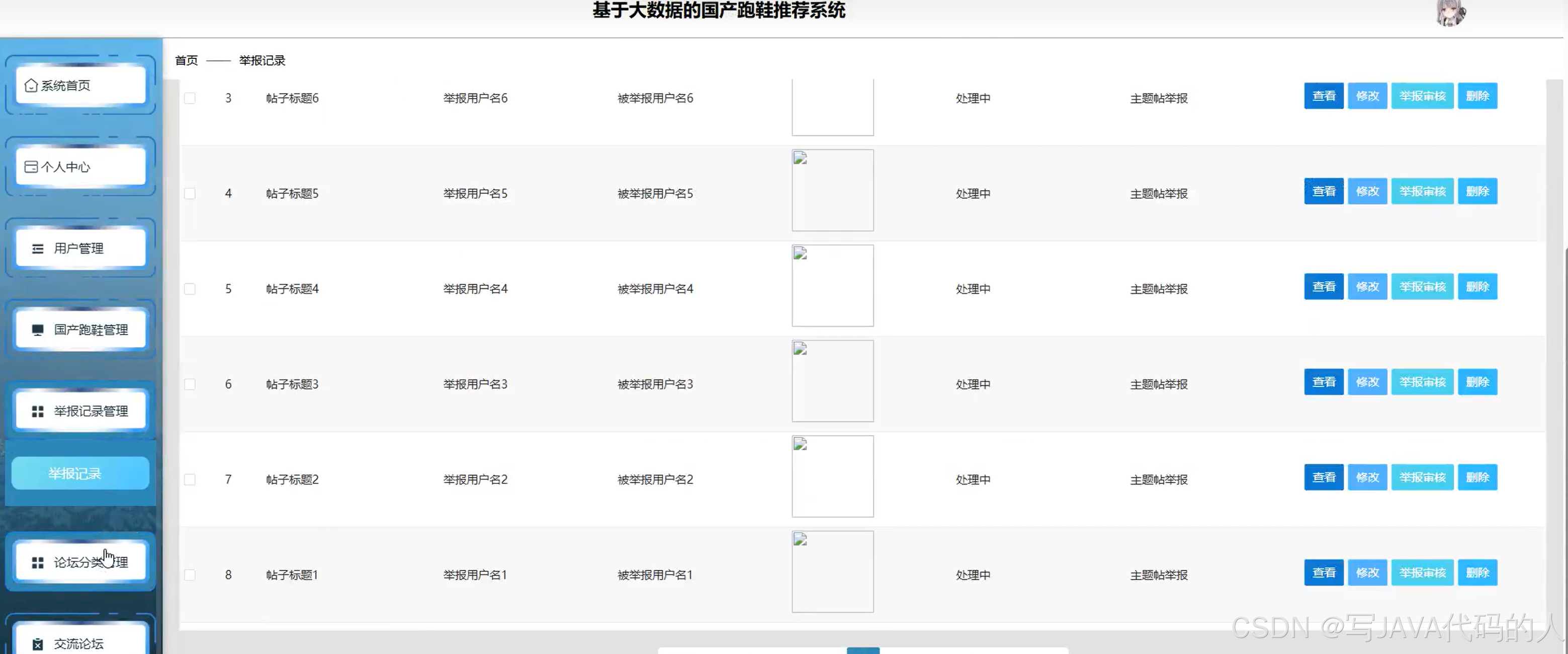Click 举报审核 for 帖子标题5 row
Screen dimensions: 1568x654
point(1422,191)
